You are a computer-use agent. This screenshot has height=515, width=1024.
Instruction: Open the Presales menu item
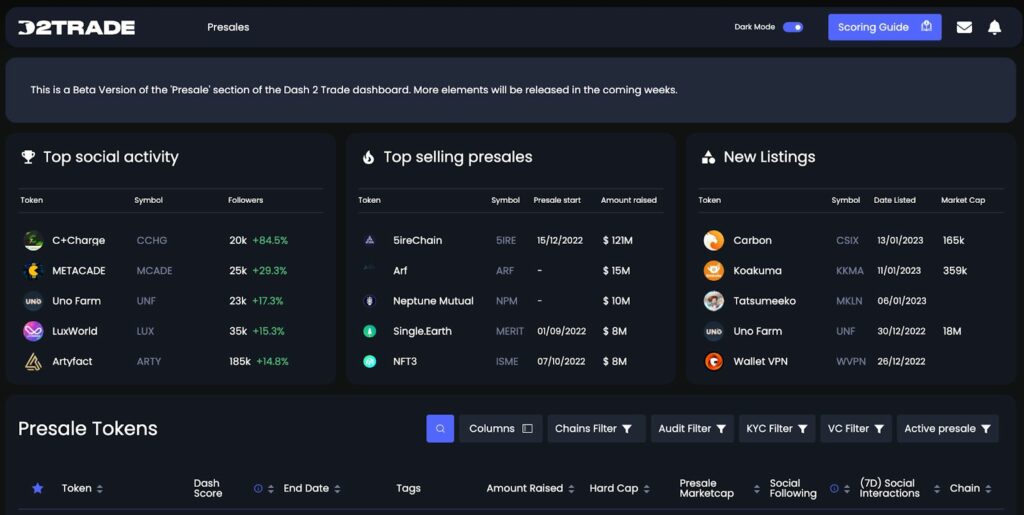click(x=228, y=27)
